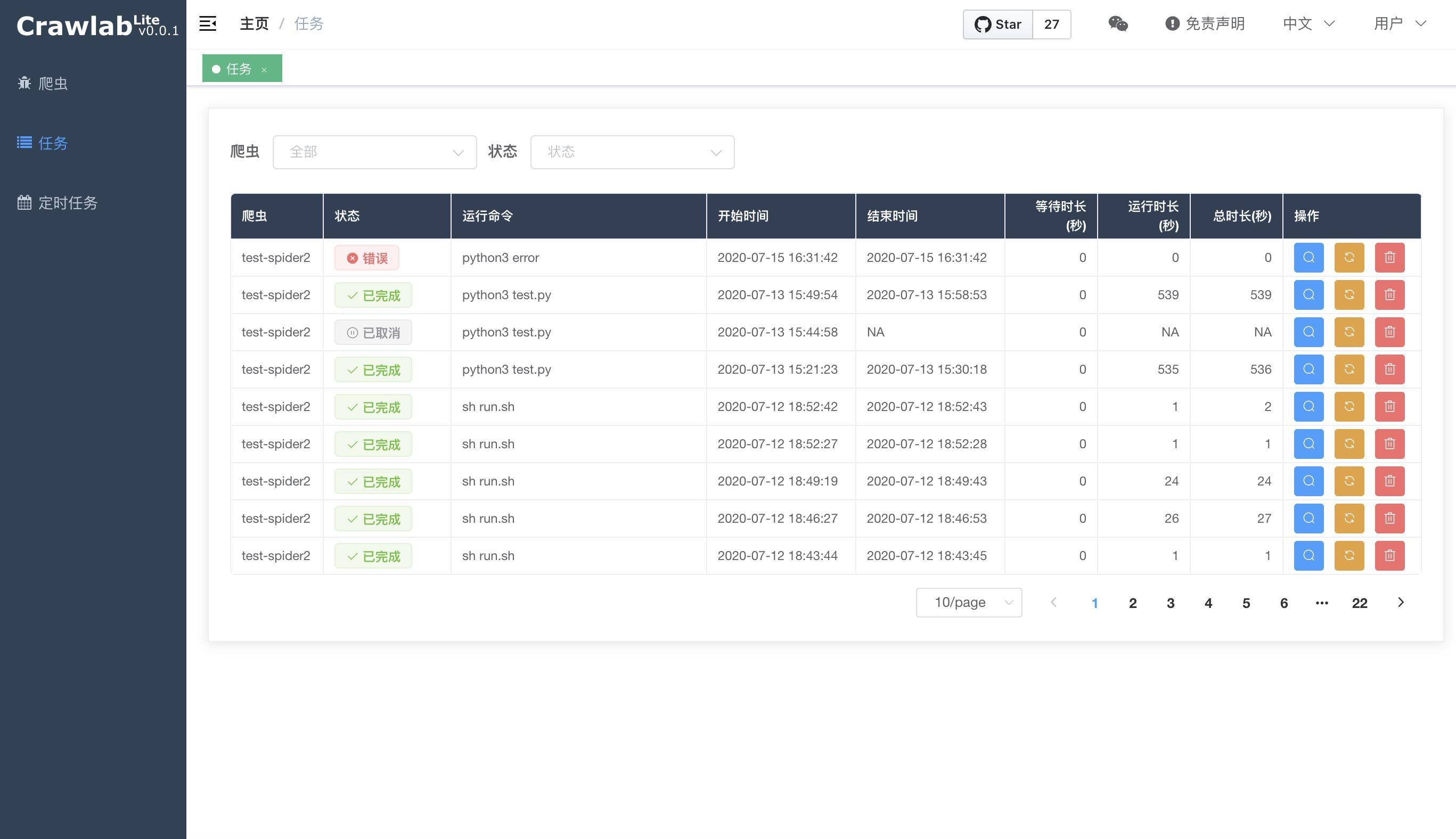This screenshot has height=839, width=1456.
Task: Expand the 状态 status filter dropdown
Action: pyautogui.click(x=632, y=152)
